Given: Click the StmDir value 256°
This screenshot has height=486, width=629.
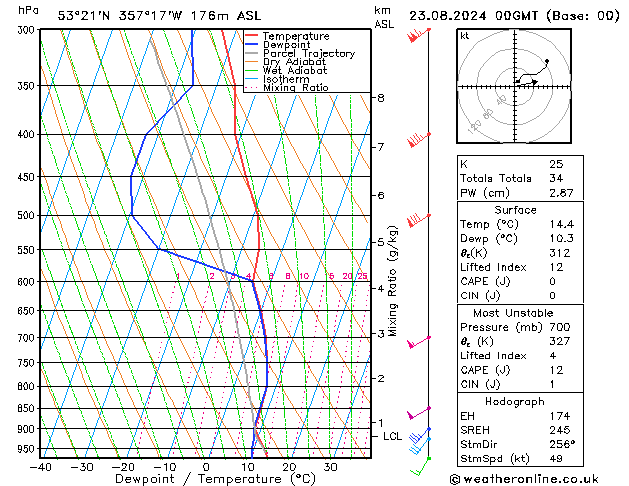Looking at the screenshot, I should click(x=562, y=445).
